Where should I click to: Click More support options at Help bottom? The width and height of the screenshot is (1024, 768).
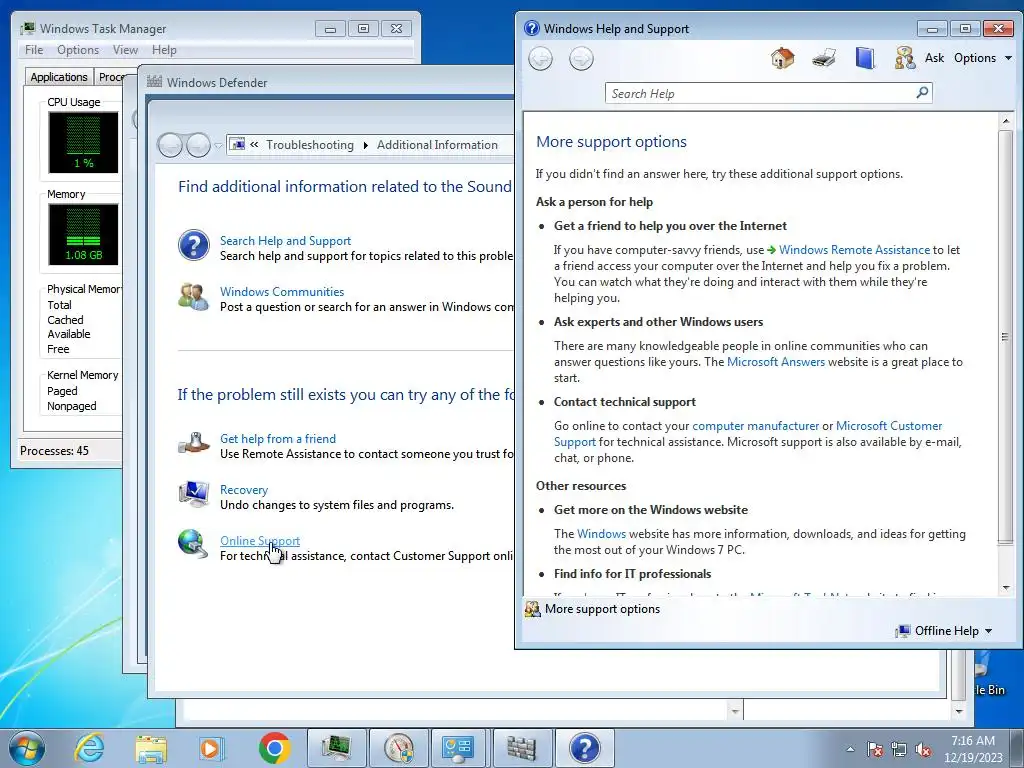tap(602, 609)
